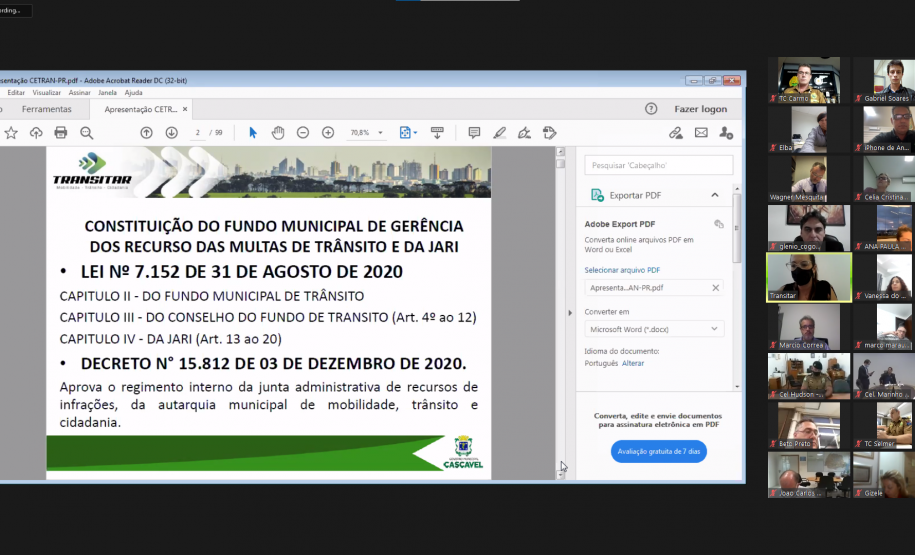Collapse the Exportar PDF section chevron
The height and width of the screenshot is (555, 915).
714,195
